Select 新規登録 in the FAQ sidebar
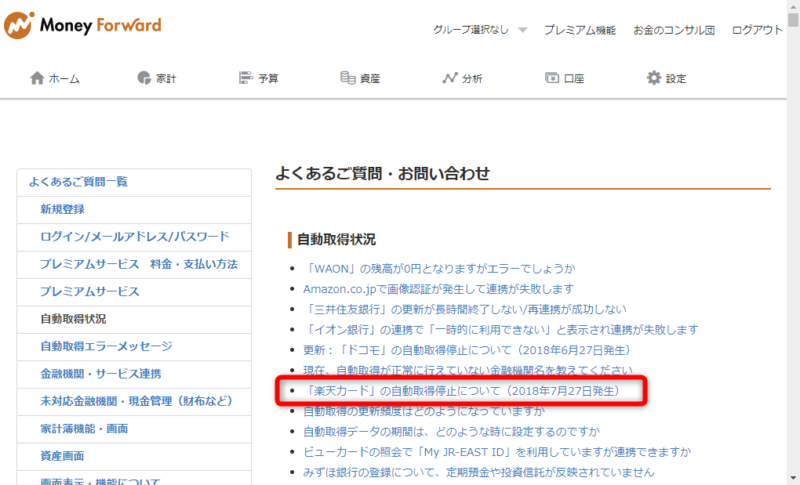800x485 pixels. click(x=62, y=209)
